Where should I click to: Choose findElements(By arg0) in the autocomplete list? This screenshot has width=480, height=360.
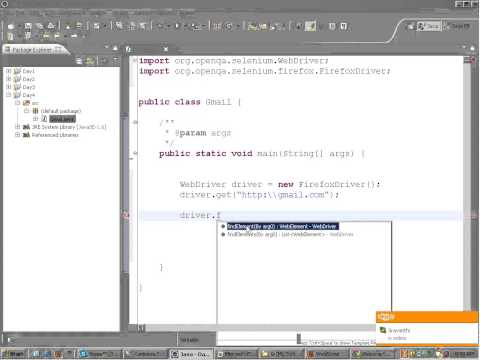point(290,235)
